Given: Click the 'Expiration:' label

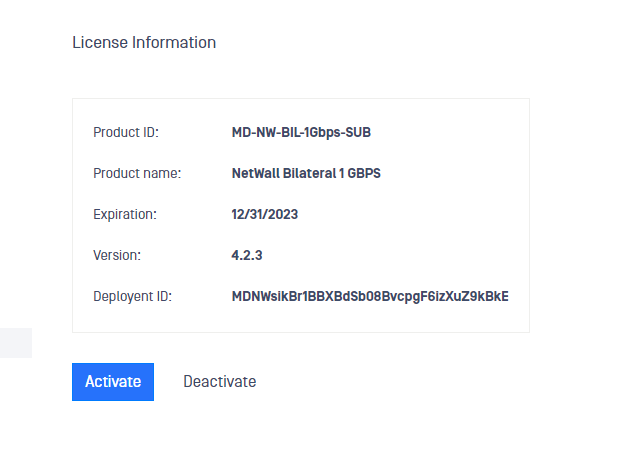Looking at the screenshot, I should click(x=125, y=215).
